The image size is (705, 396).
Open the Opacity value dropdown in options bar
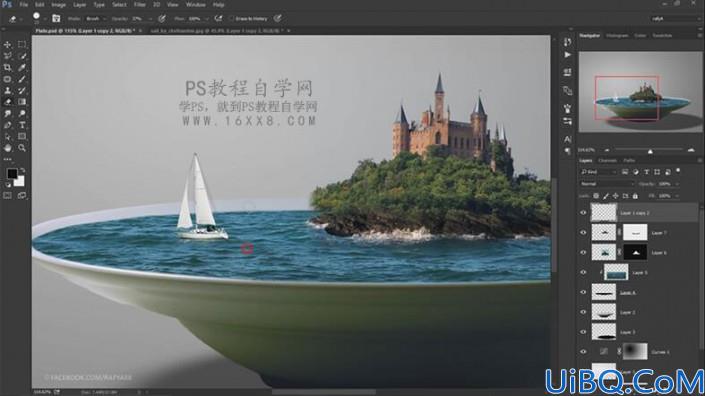(x=150, y=19)
